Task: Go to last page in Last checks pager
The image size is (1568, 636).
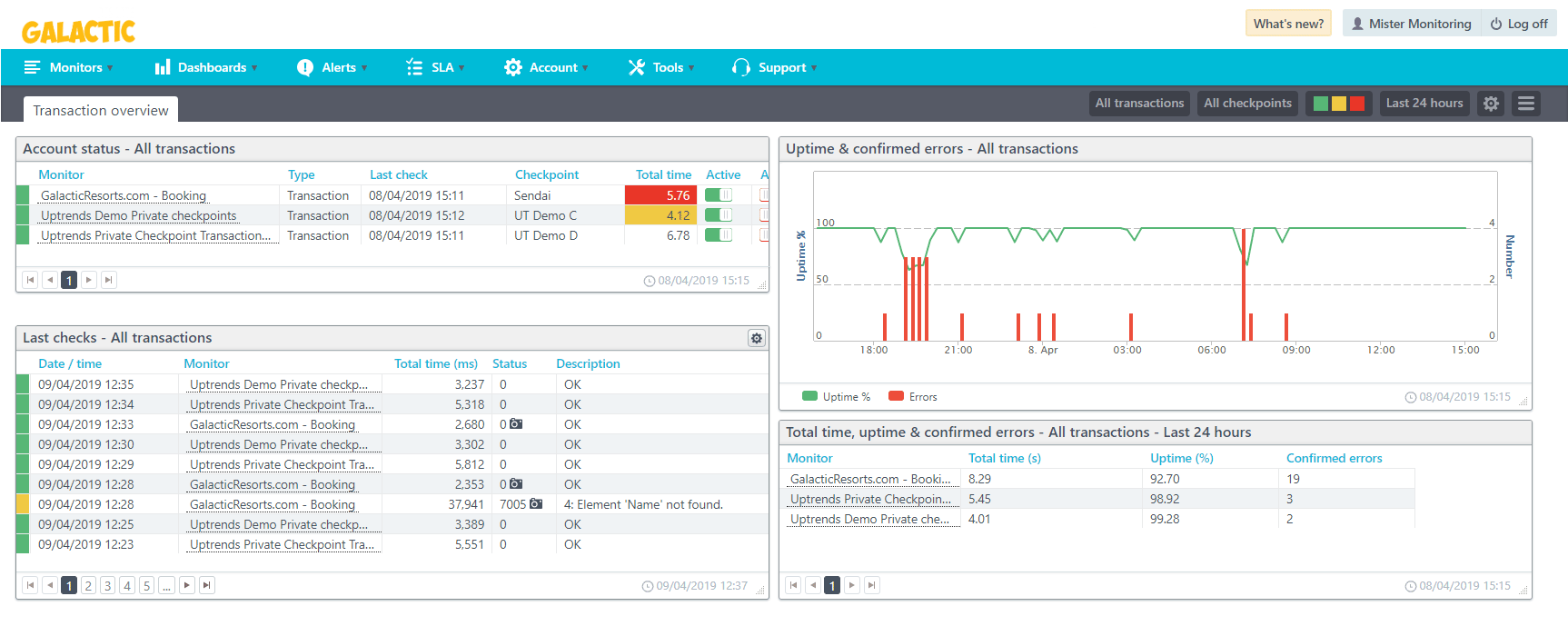Action: click(206, 585)
